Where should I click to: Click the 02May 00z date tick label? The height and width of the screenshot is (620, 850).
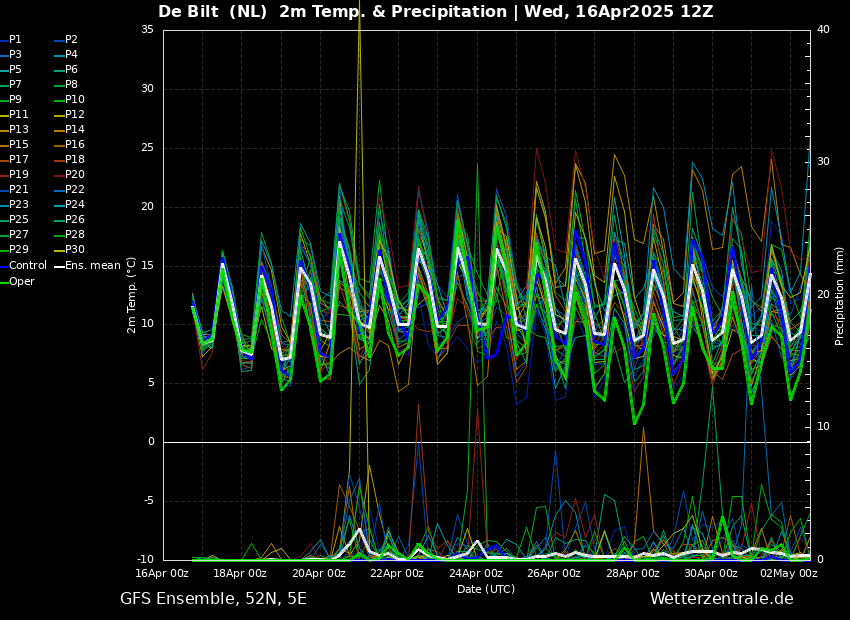coord(789,574)
